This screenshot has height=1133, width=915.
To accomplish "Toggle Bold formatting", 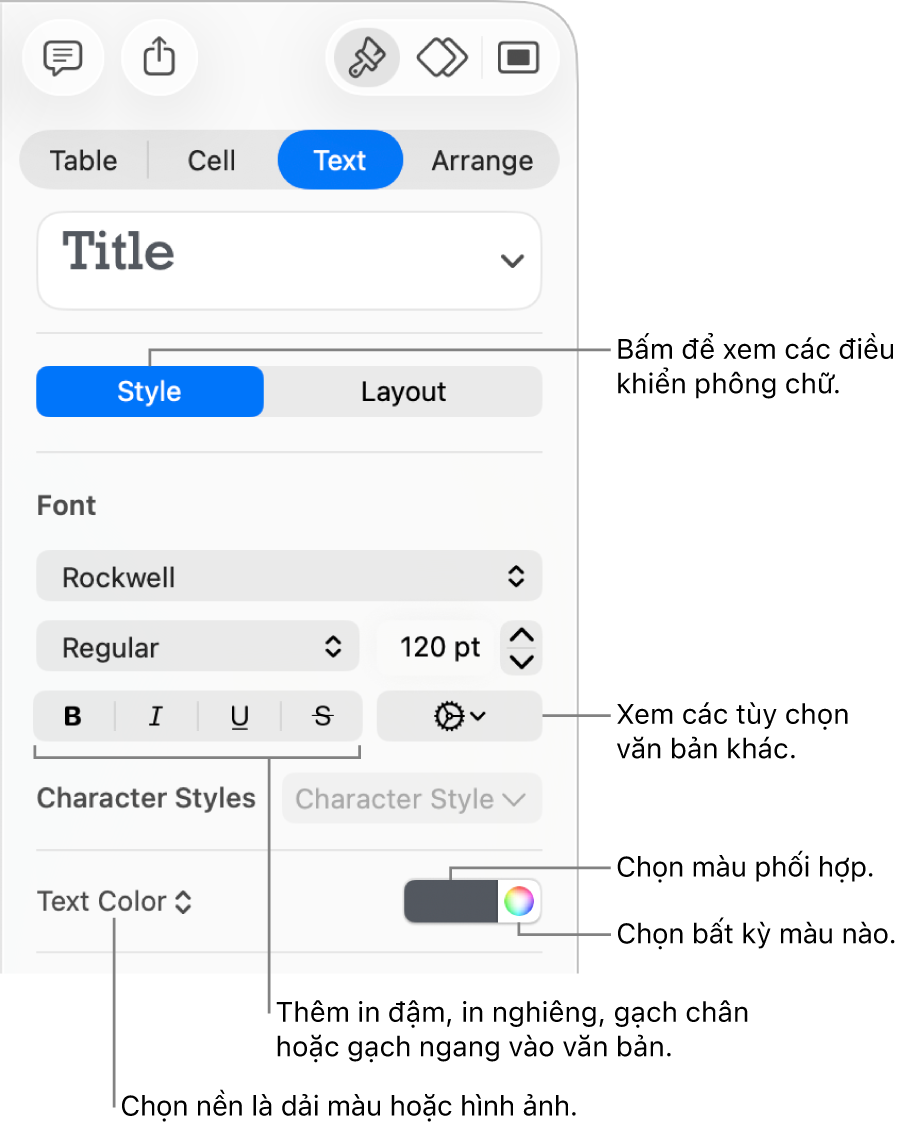I will click(x=73, y=716).
